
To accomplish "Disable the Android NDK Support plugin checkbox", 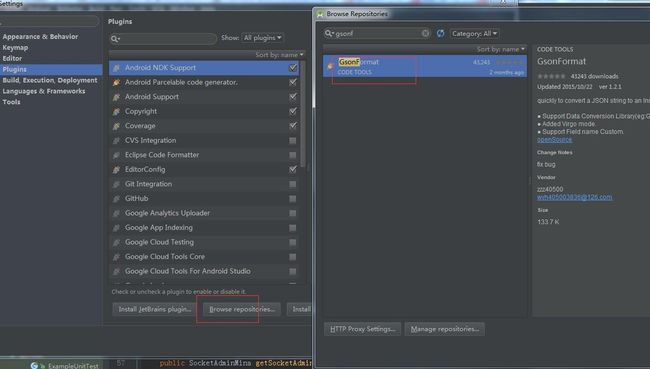I will click(x=293, y=68).
